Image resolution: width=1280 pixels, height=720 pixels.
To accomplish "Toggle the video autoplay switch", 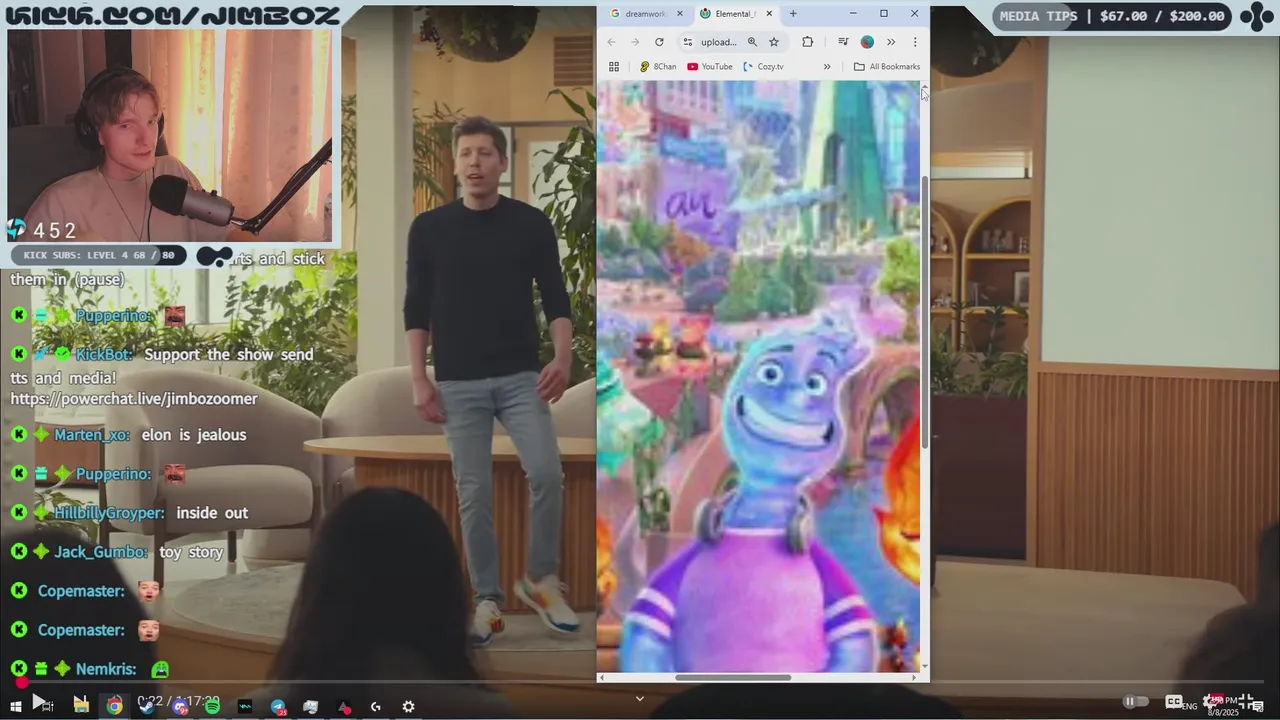I will click(x=1134, y=702).
